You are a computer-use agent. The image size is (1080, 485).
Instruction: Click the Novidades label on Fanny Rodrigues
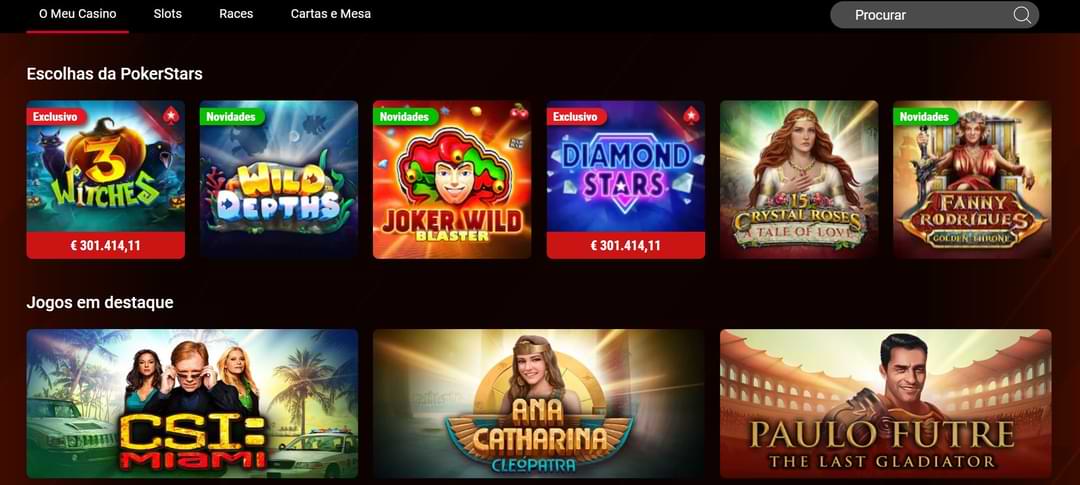(x=924, y=116)
